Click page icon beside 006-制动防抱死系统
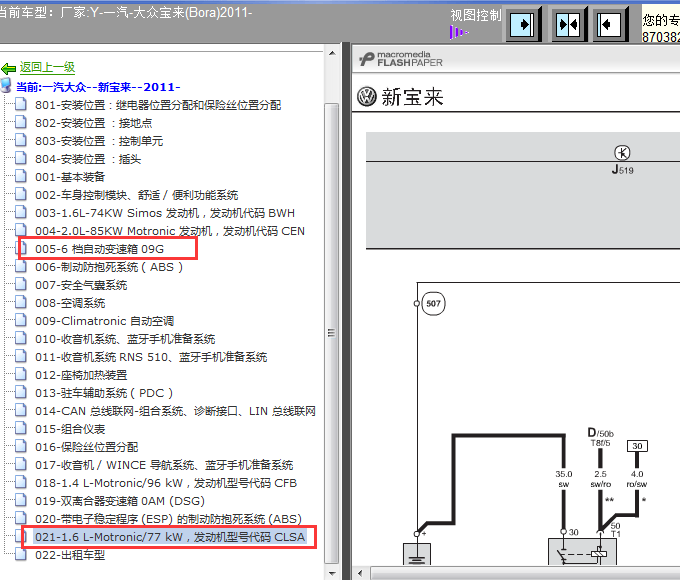 pos(20,267)
